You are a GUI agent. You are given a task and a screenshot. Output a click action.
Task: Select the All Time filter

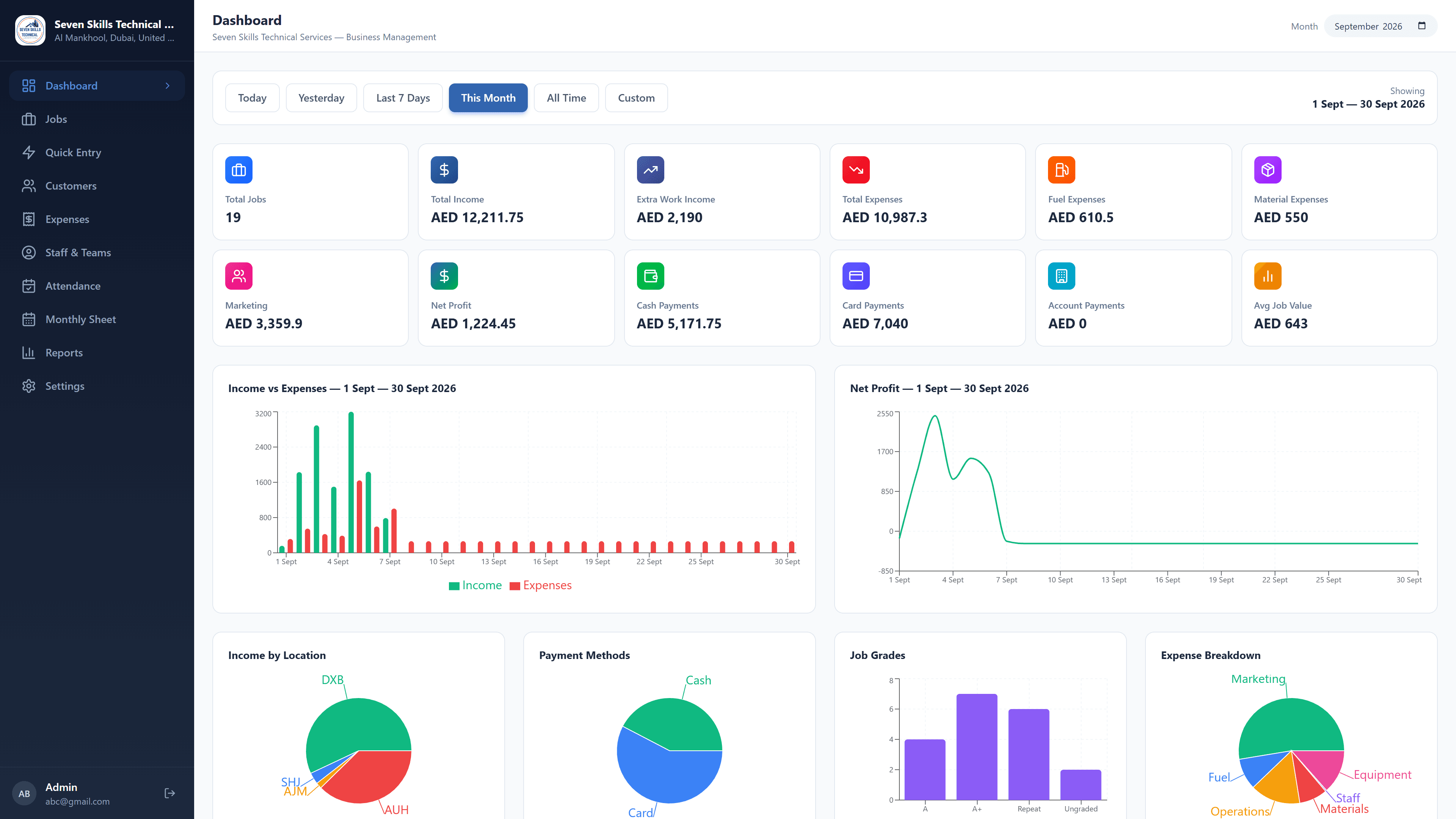click(x=566, y=98)
